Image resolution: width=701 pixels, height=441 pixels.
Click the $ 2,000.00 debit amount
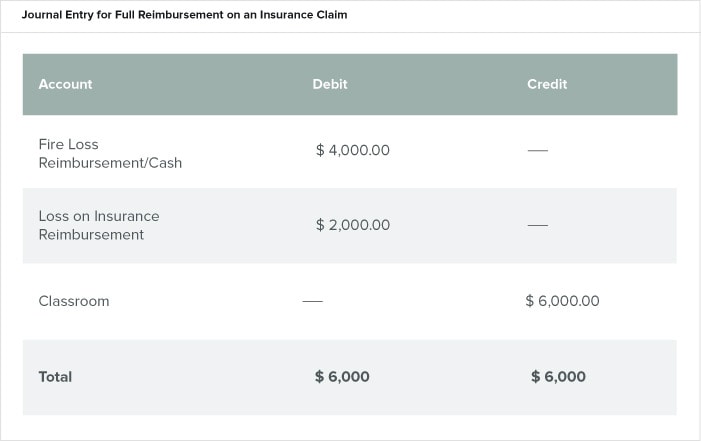click(353, 225)
